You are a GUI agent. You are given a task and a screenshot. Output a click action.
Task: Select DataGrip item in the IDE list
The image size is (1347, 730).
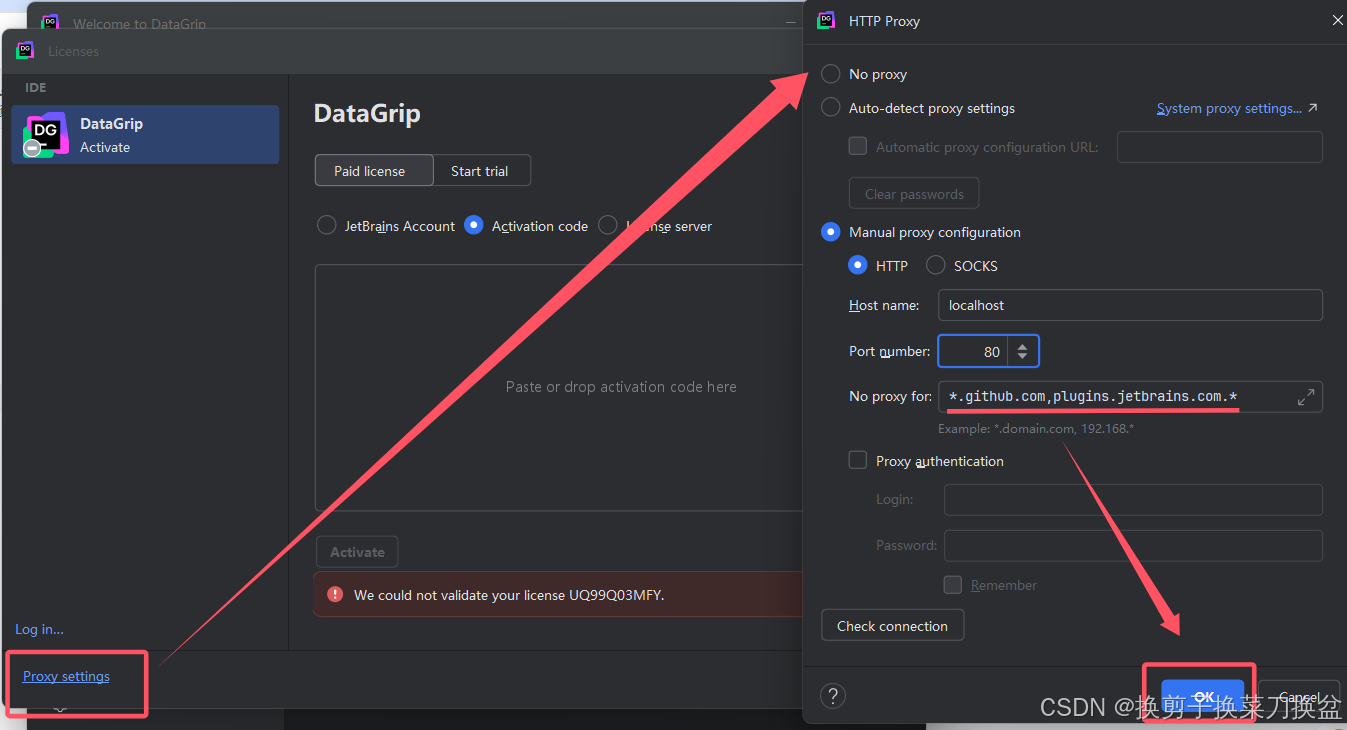coord(145,135)
